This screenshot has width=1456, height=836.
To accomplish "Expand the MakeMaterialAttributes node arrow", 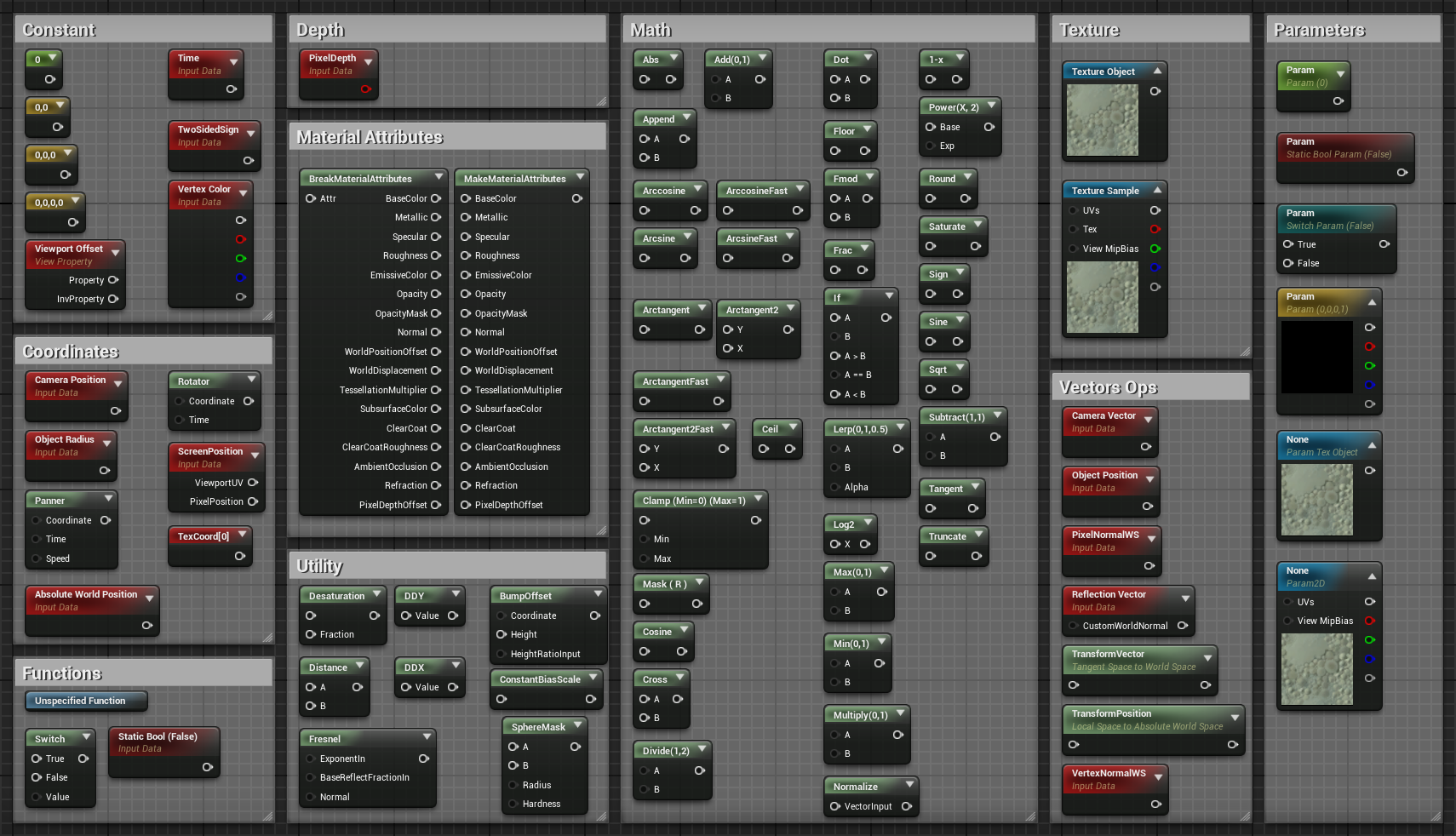I will click(581, 177).
